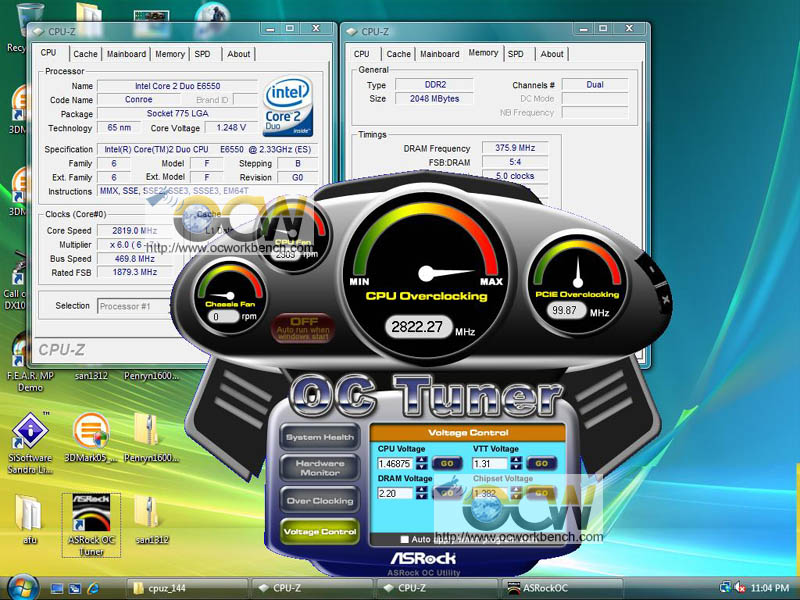Switch to Cache tab in processor CPU-Z window
This screenshot has width=800, height=600.
coord(85,54)
